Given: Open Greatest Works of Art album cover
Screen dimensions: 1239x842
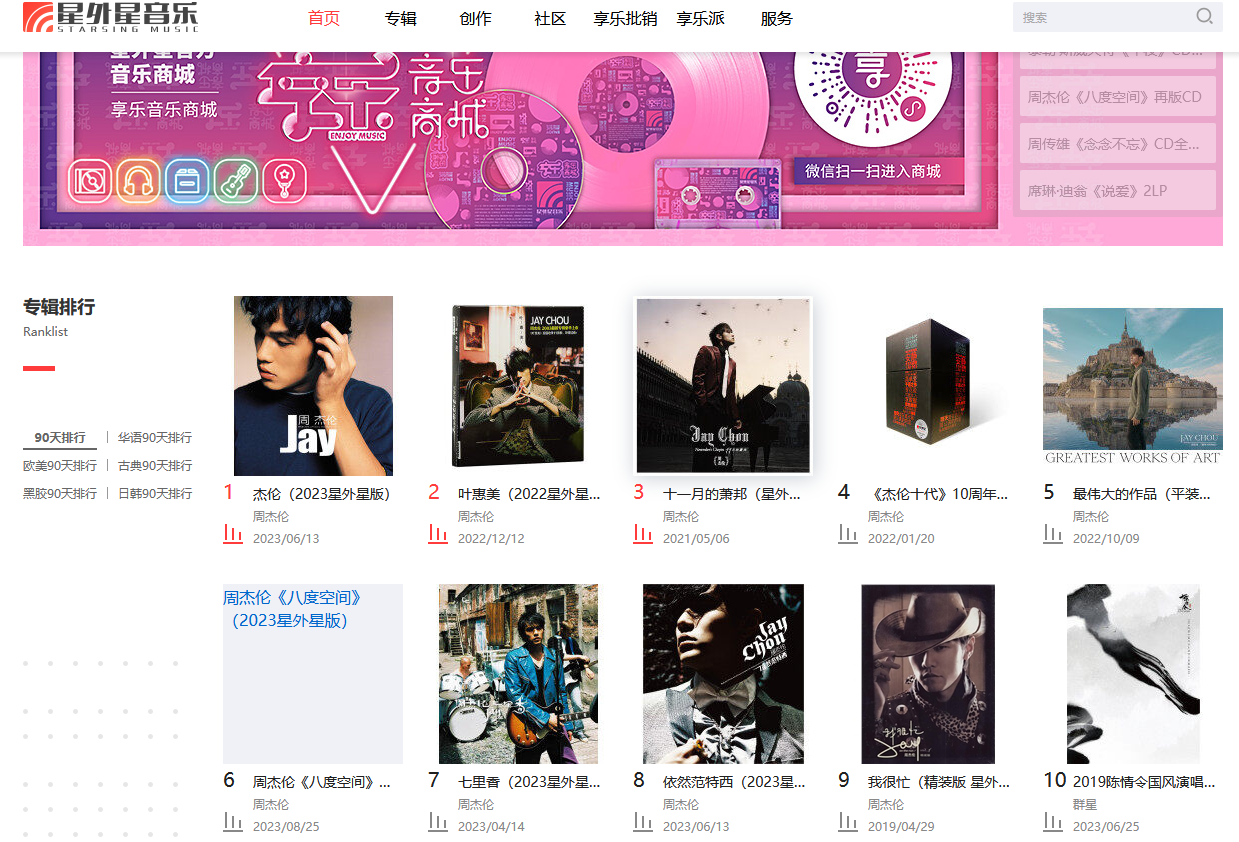Looking at the screenshot, I should (x=1133, y=386).
